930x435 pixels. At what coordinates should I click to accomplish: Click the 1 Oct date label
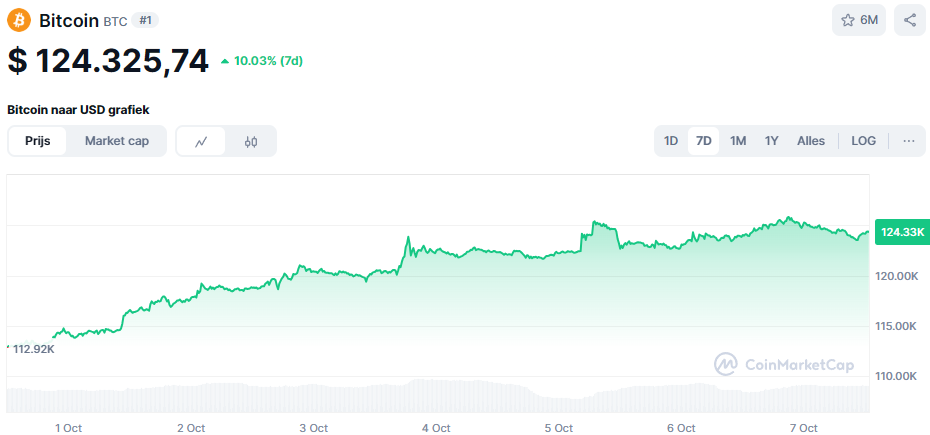click(68, 428)
